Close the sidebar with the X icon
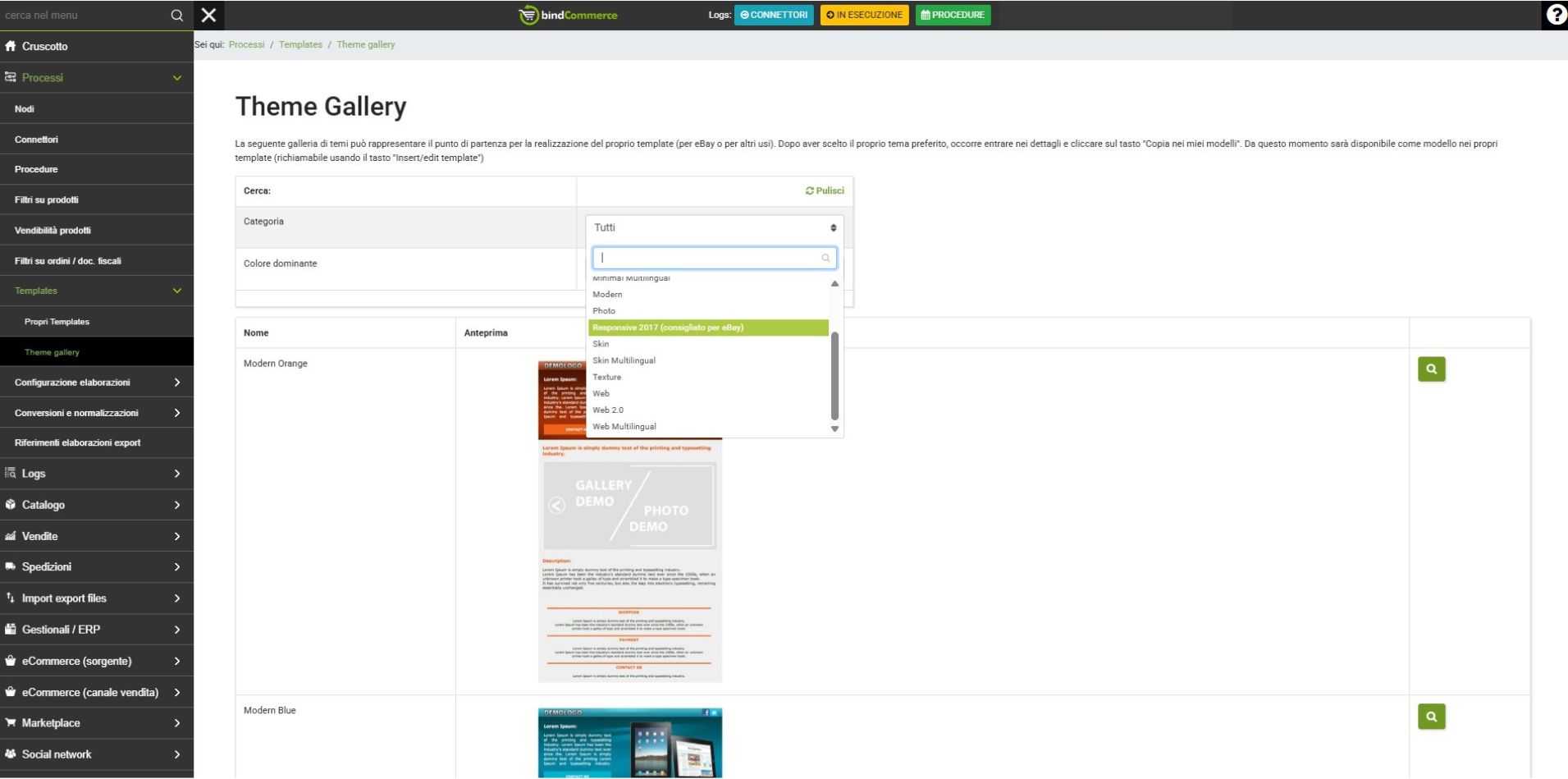 coord(209,16)
